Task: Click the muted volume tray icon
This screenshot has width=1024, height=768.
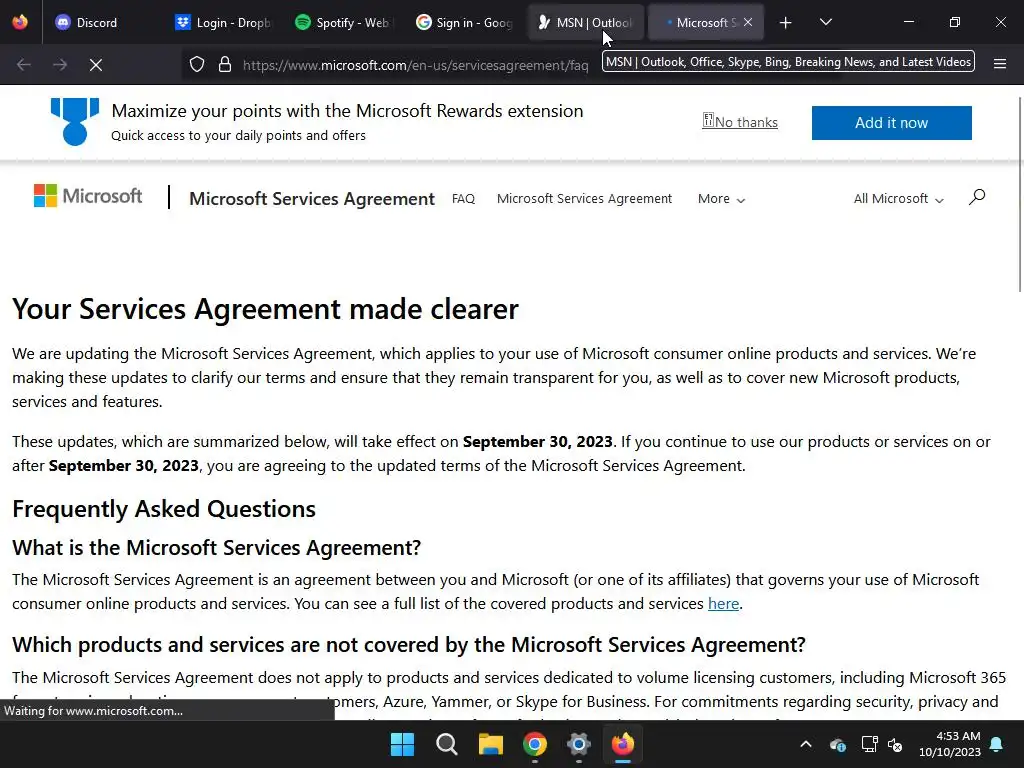Action: click(895, 744)
